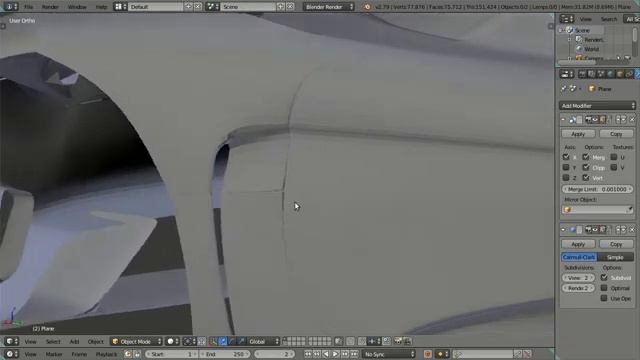Copy the Subdivision Surface modifier
Screen dimensions: 640x360
pos(616,244)
